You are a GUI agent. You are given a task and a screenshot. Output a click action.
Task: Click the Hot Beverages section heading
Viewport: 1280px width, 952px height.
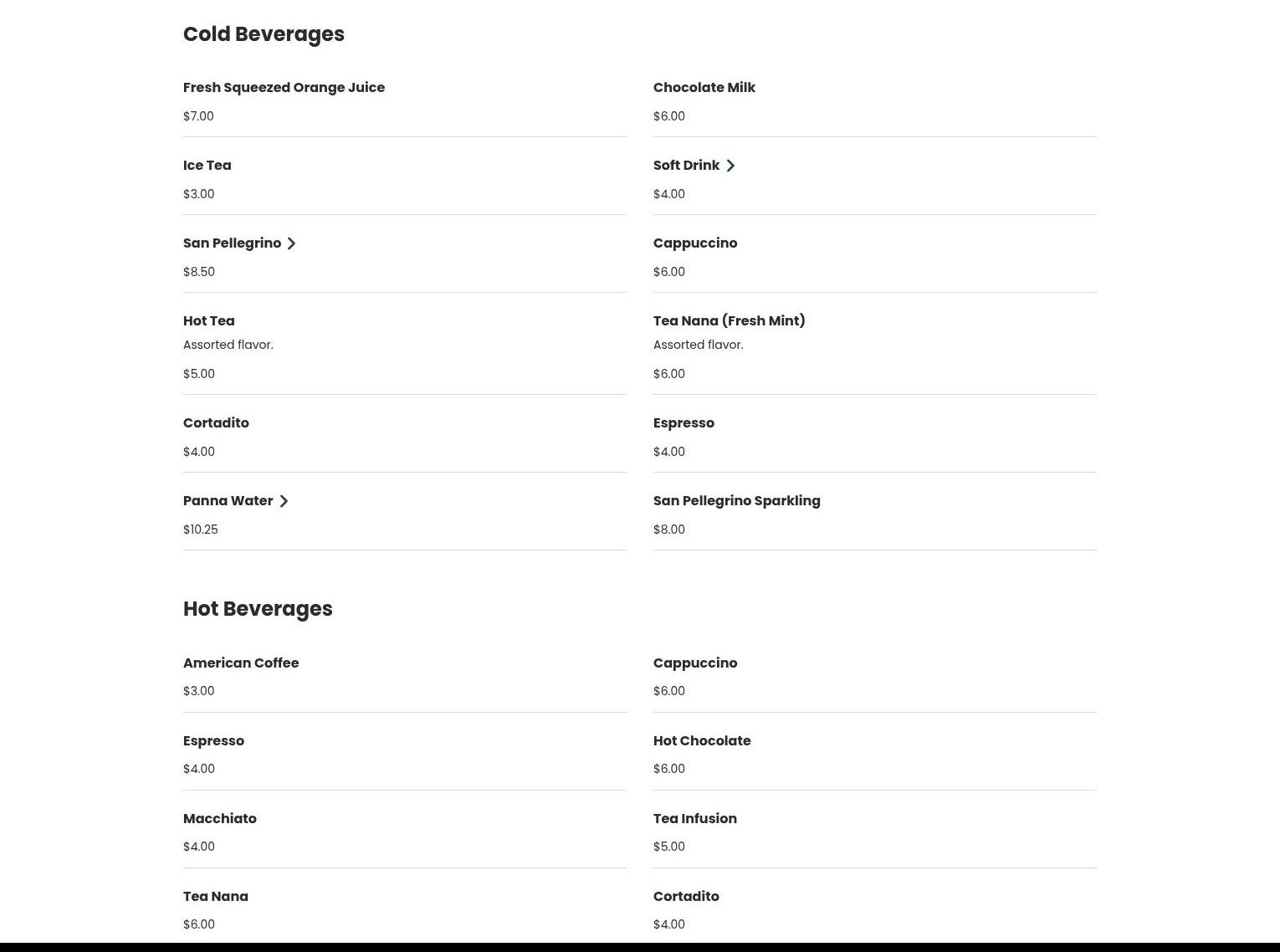click(258, 609)
